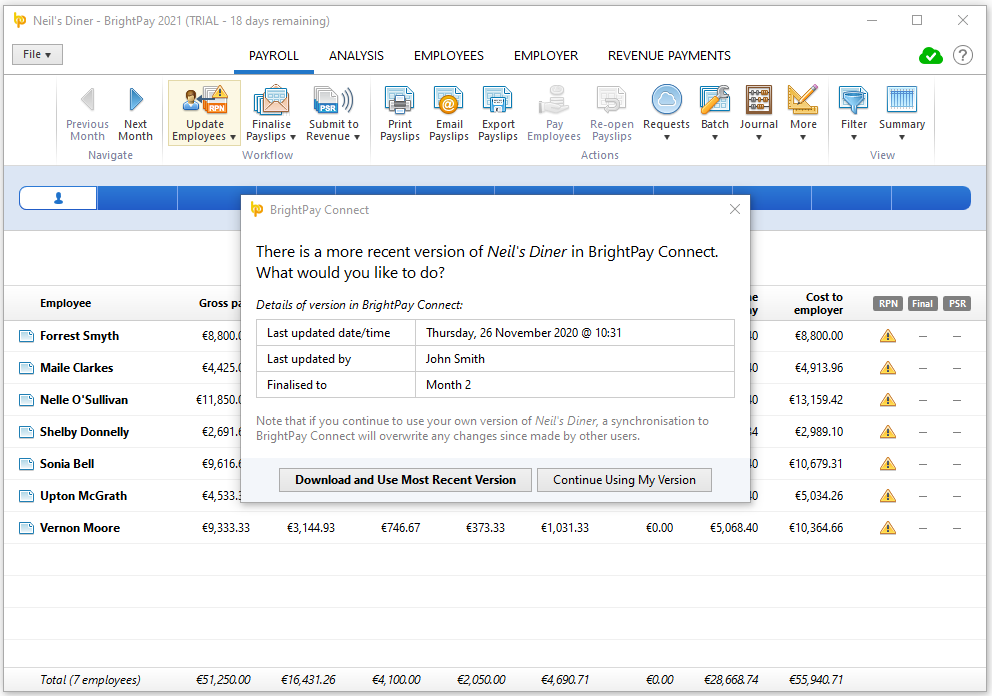The width and height of the screenshot is (992, 696).
Task: Click Finalise Payslips icon
Action: [271, 113]
